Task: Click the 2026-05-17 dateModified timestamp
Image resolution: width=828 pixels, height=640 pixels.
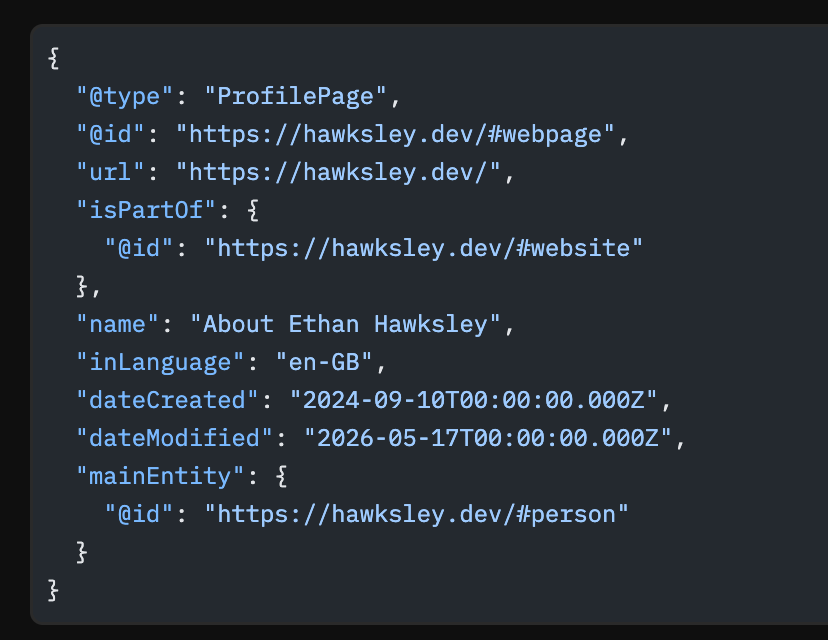Action: point(488,439)
